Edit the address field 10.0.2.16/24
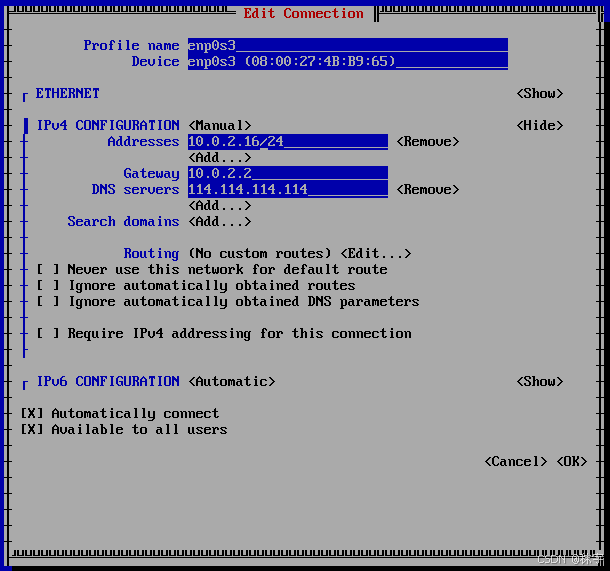The width and height of the screenshot is (610, 571). point(287,142)
